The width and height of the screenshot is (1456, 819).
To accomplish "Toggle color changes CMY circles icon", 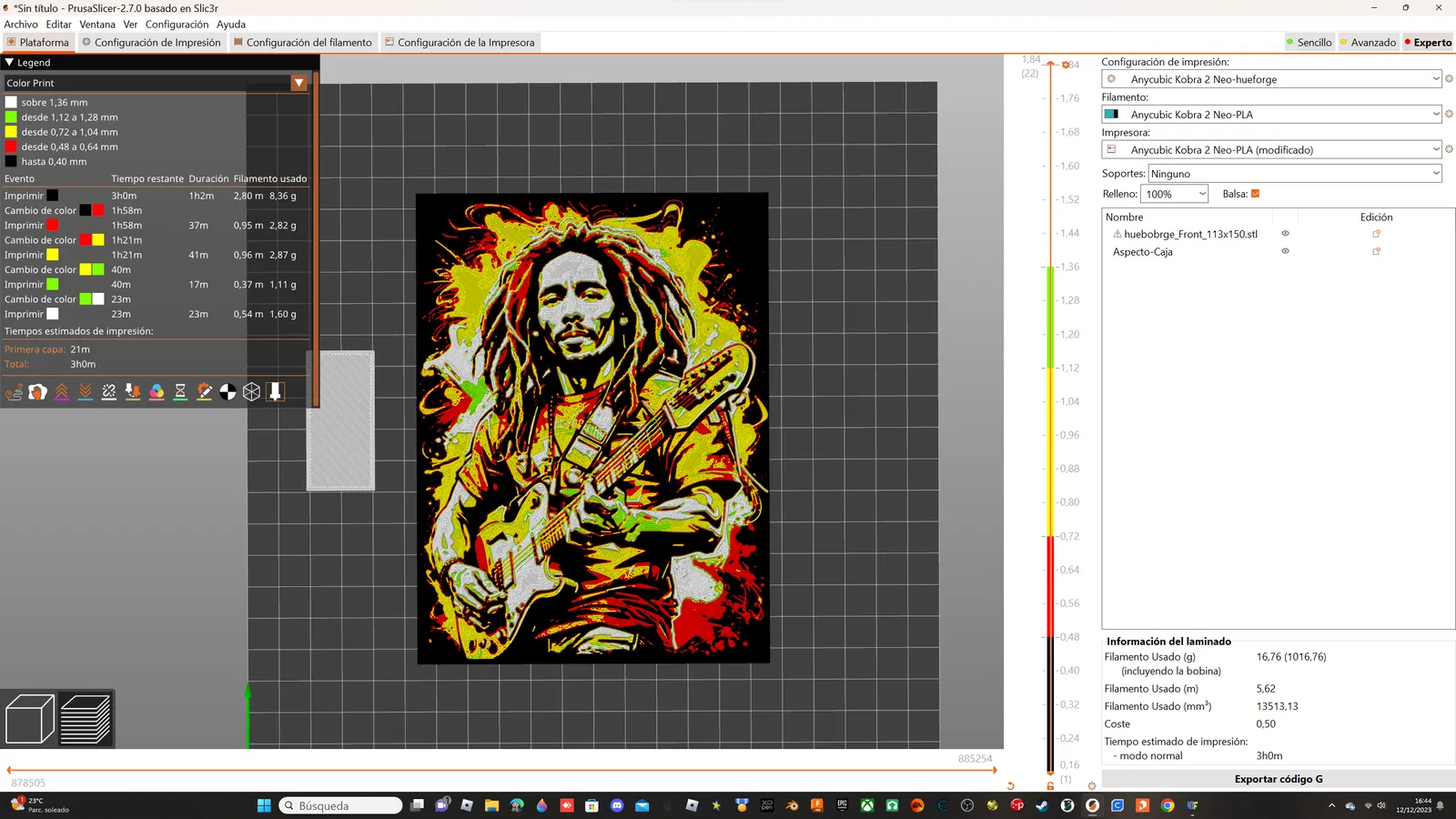I will 157,392.
